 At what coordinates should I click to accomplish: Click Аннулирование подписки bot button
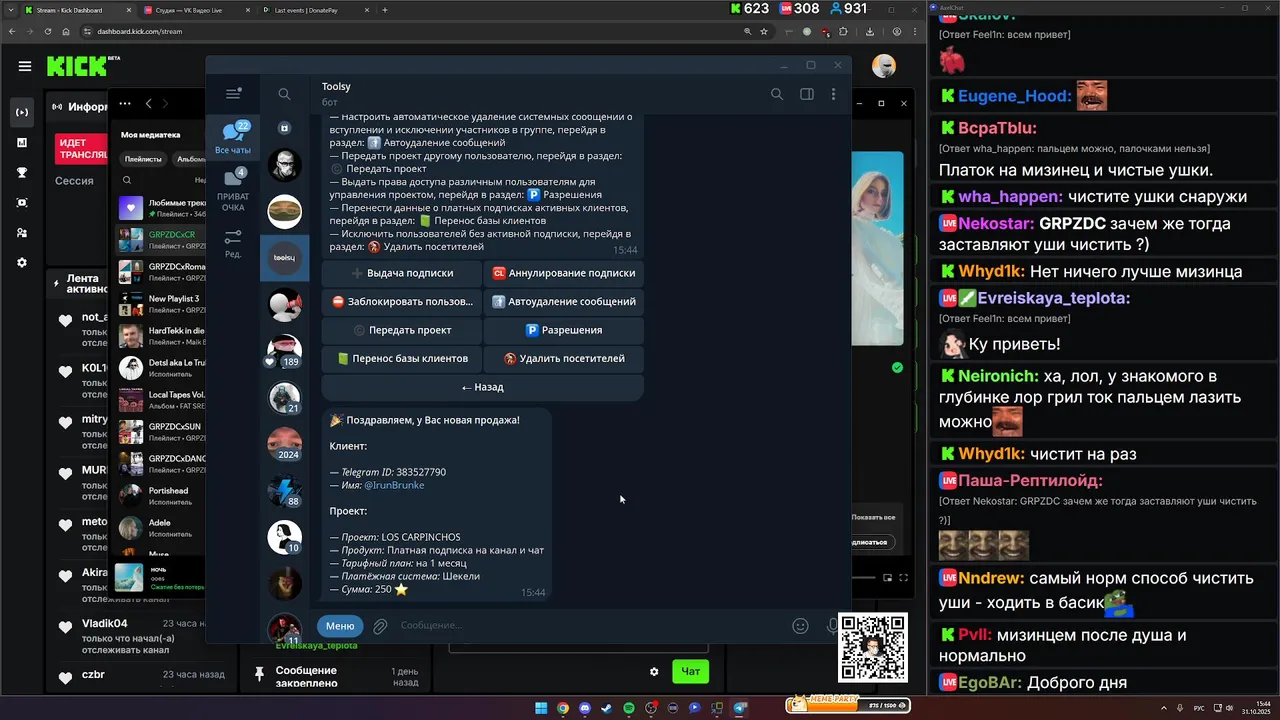click(563, 273)
